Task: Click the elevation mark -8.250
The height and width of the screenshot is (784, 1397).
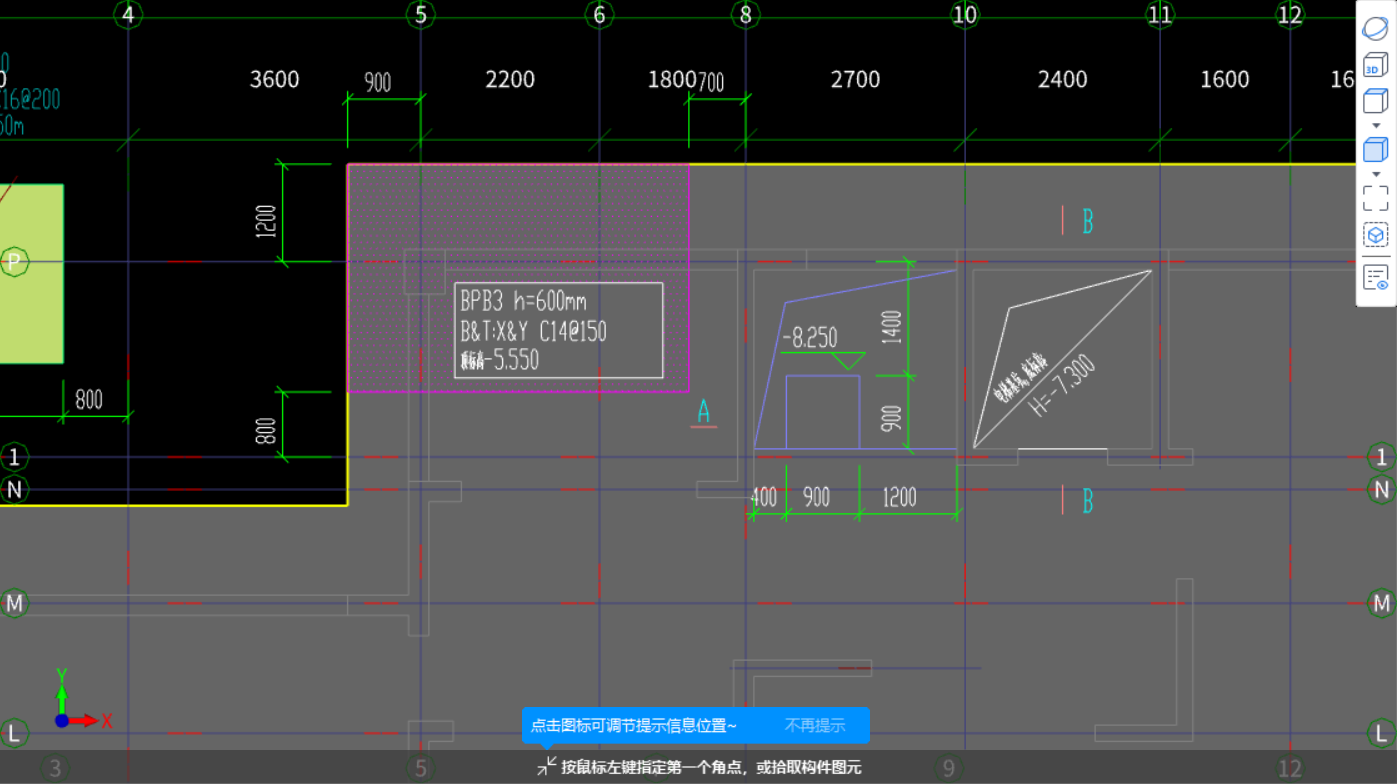Action: point(809,338)
